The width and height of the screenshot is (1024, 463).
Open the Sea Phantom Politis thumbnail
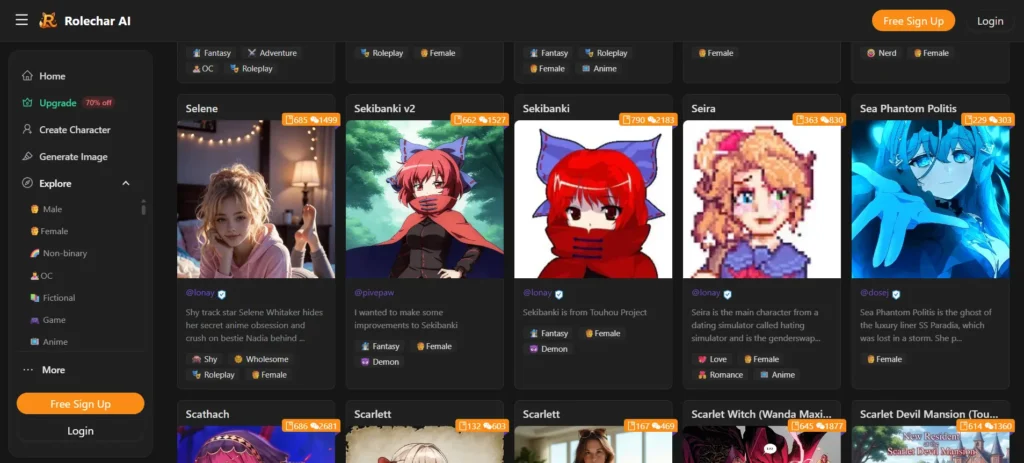pos(930,199)
